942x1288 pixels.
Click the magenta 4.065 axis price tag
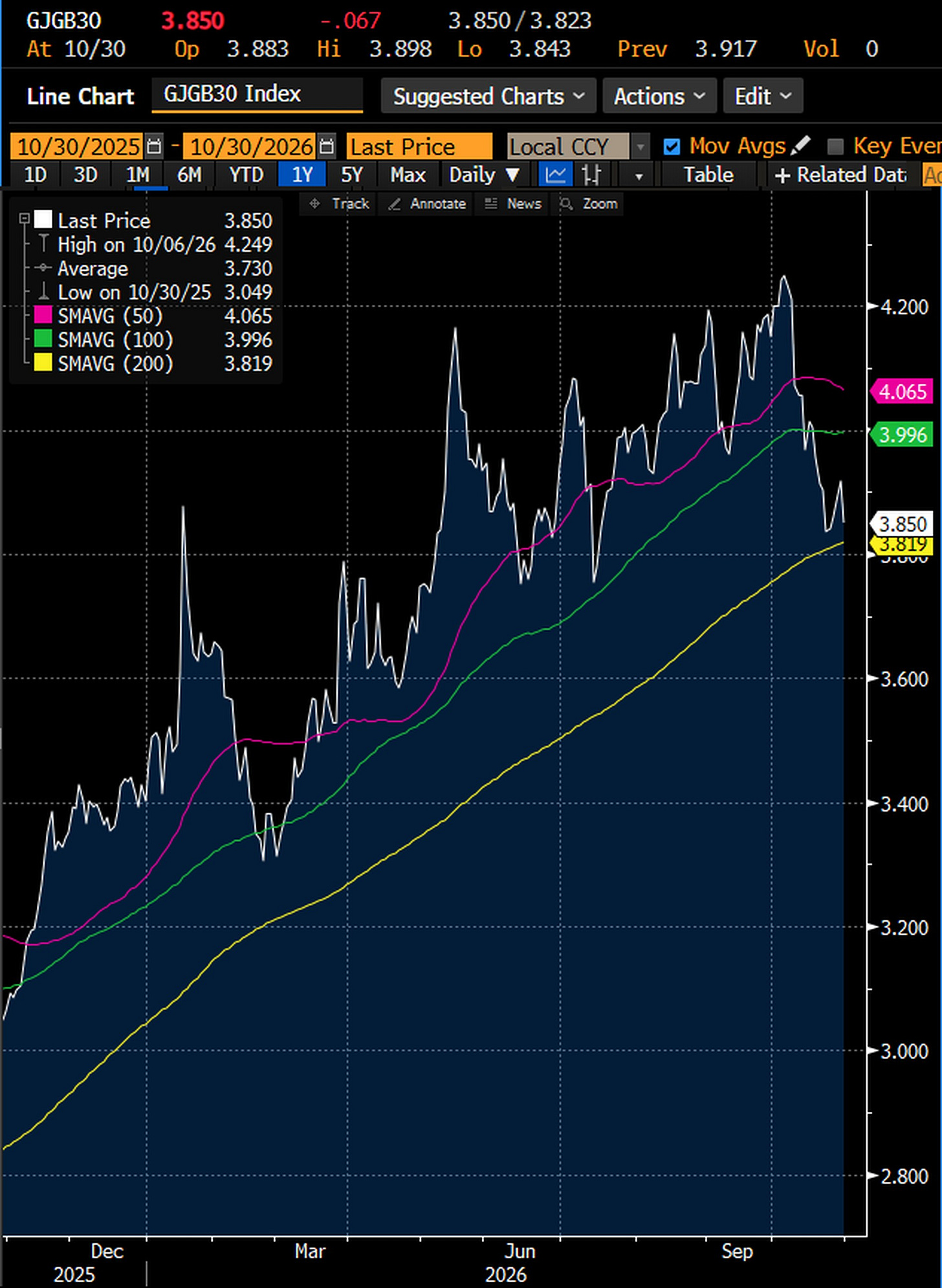point(901,392)
